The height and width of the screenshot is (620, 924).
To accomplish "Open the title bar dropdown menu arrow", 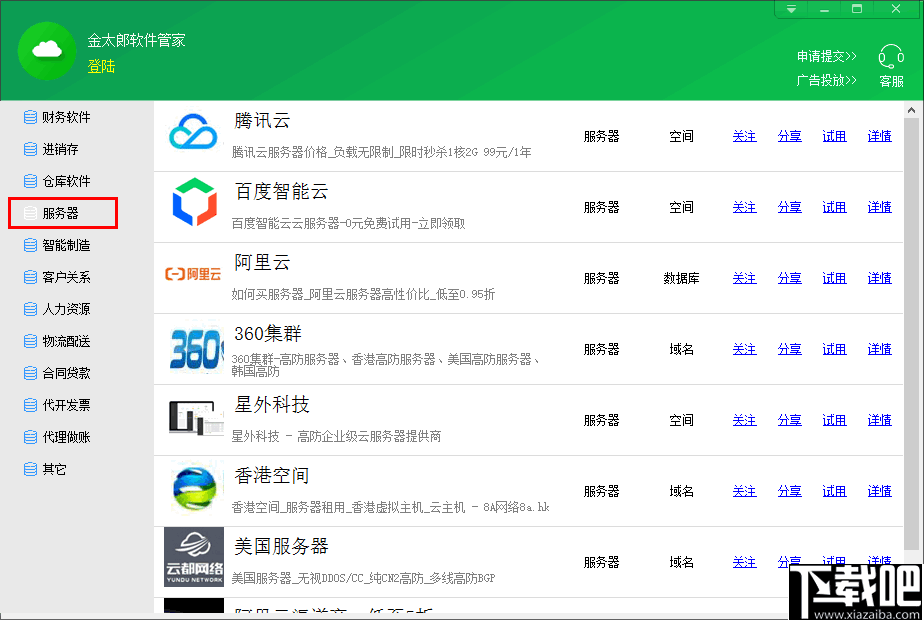I will [791, 9].
